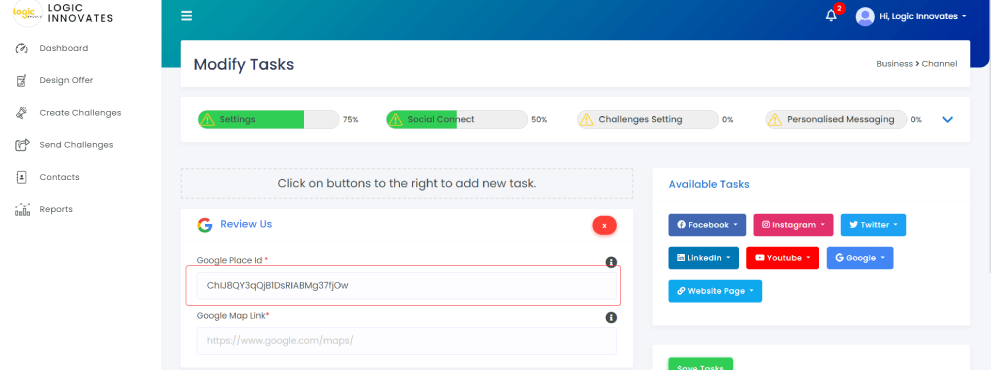Click the Settings progress bar
The height and width of the screenshot is (370, 991).
pyautogui.click(x=269, y=119)
